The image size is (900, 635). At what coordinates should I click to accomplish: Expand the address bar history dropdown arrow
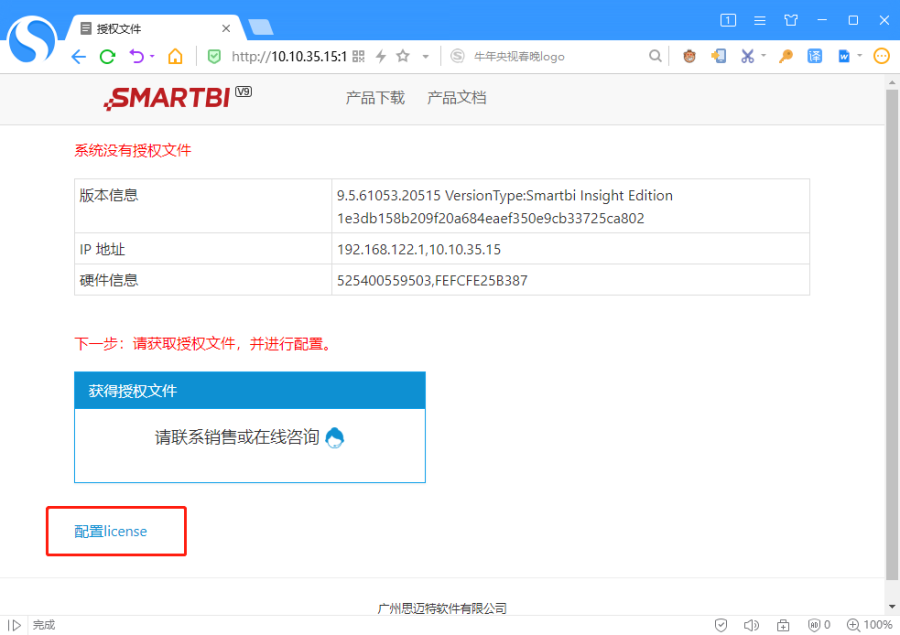(x=425, y=56)
